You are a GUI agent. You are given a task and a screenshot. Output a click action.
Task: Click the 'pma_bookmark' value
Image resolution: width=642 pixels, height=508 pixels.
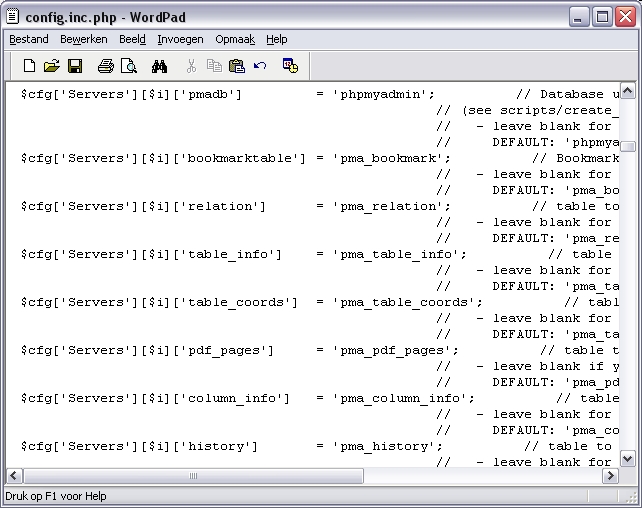(391, 158)
